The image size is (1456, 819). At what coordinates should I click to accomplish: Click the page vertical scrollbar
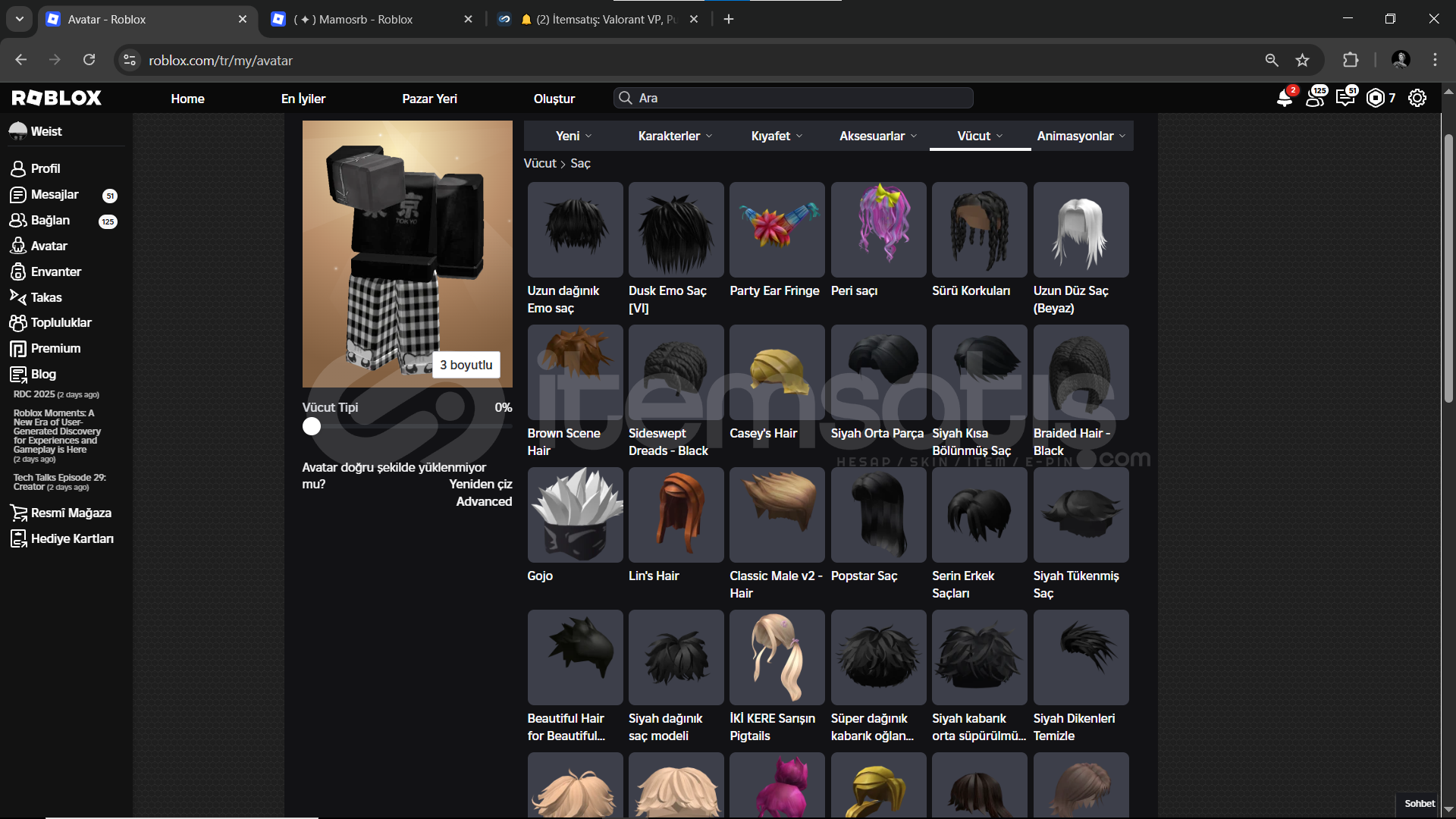click(1448, 269)
